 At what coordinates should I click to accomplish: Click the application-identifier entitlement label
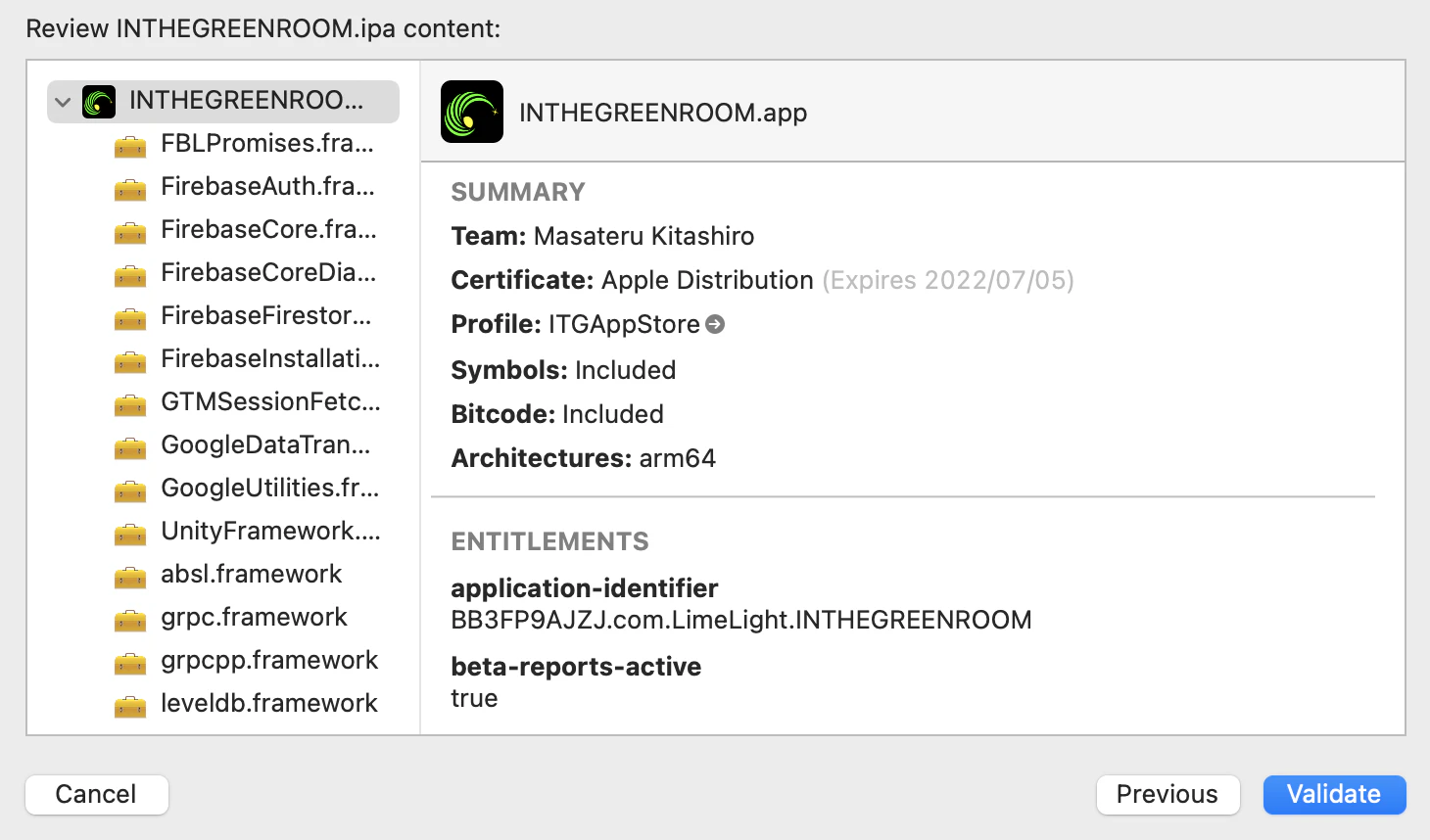(585, 587)
